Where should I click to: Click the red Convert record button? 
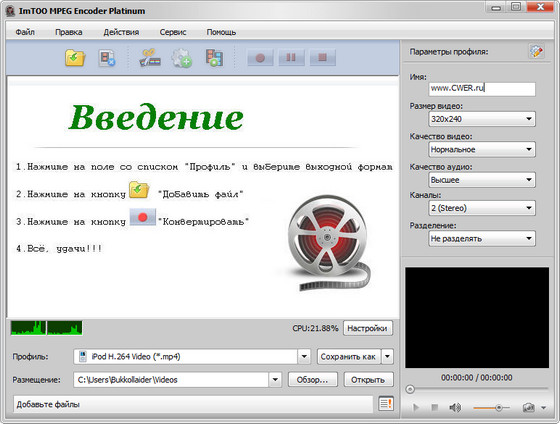pyautogui.click(x=260, y=58)
